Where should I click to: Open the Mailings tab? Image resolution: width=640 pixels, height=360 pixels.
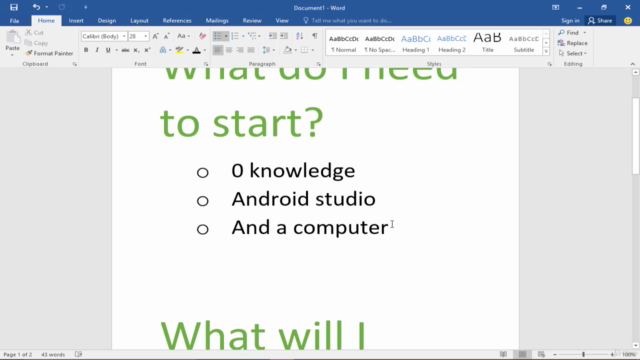(217, 20)
